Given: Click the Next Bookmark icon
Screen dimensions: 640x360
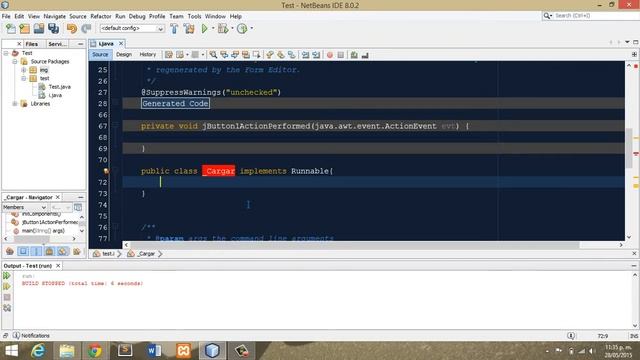Looking at the screenshot, I should 281,55.
